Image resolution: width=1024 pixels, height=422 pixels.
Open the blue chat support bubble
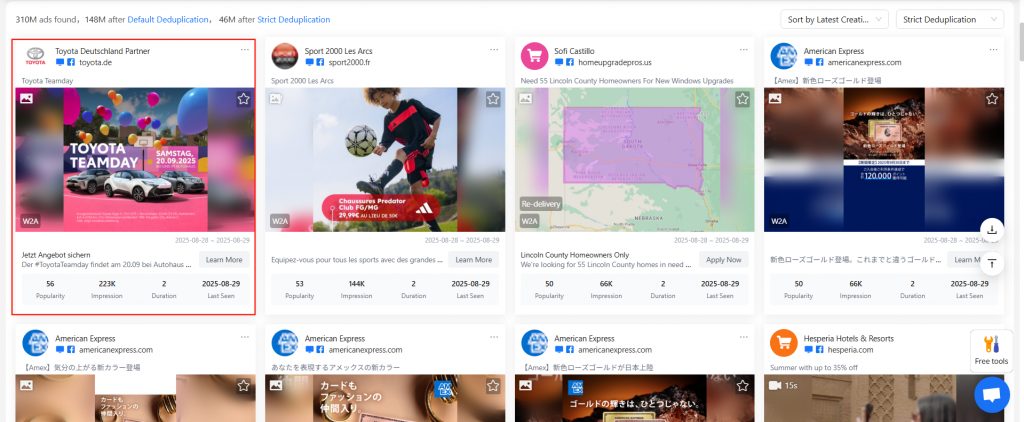[991, 395]
